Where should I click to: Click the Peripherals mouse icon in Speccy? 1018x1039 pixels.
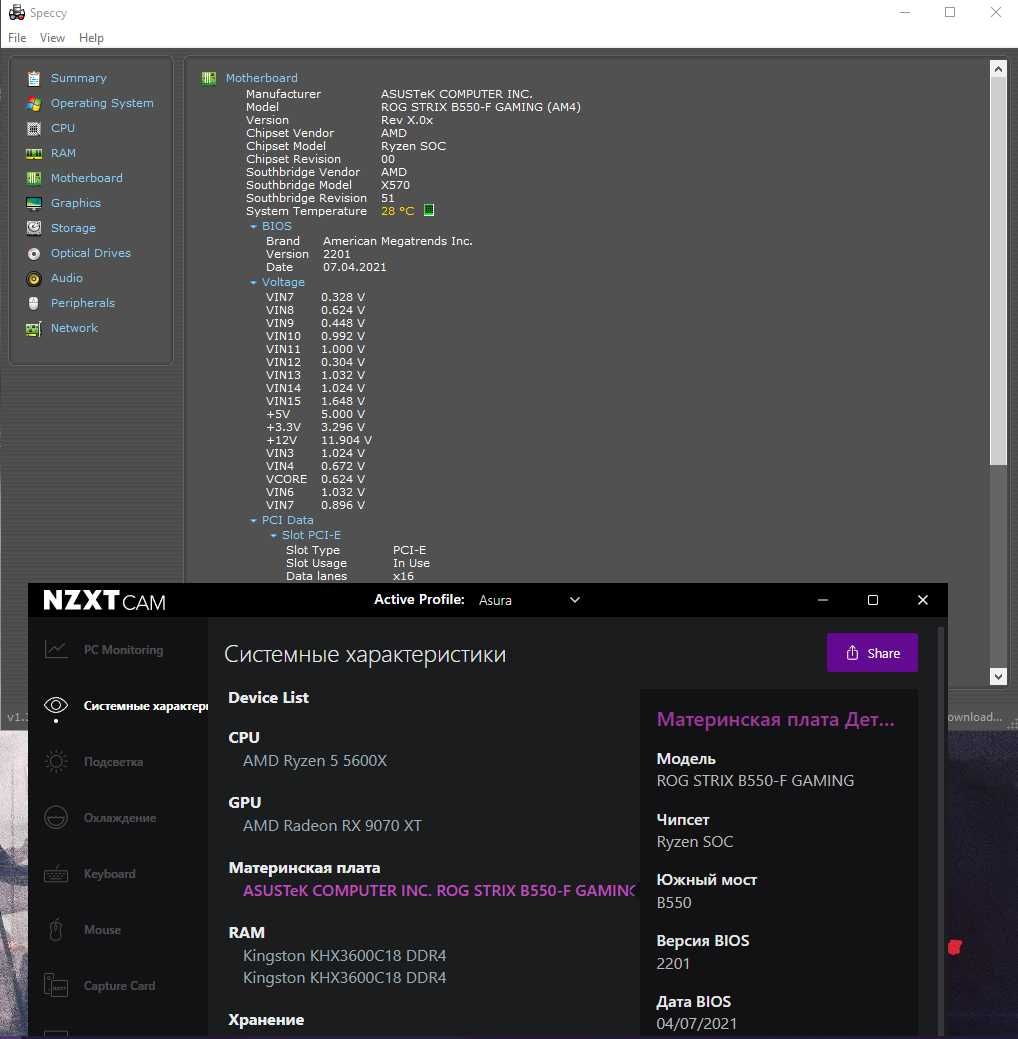[x=34, y=303]
